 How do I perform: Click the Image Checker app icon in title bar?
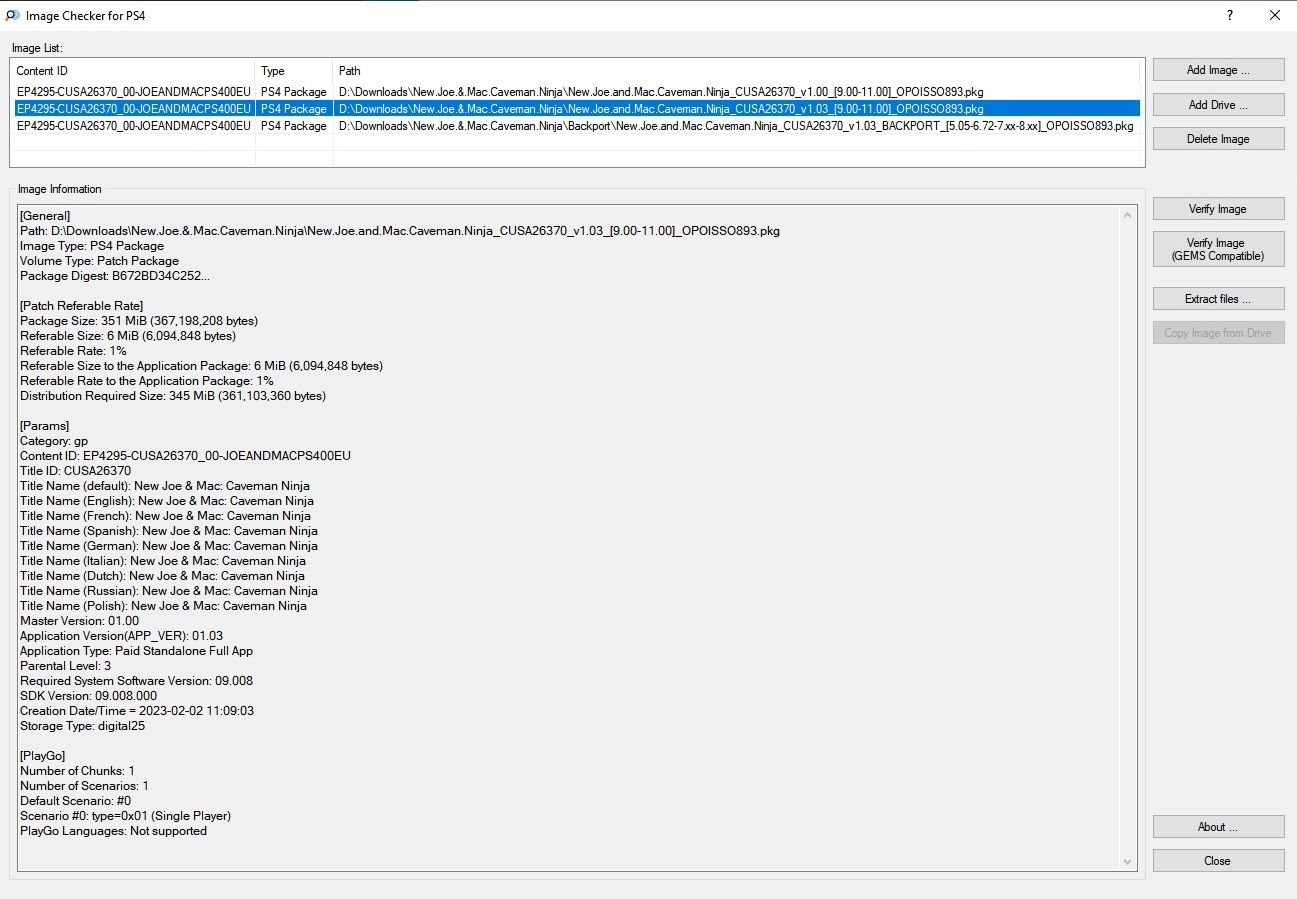pos(12,15)
